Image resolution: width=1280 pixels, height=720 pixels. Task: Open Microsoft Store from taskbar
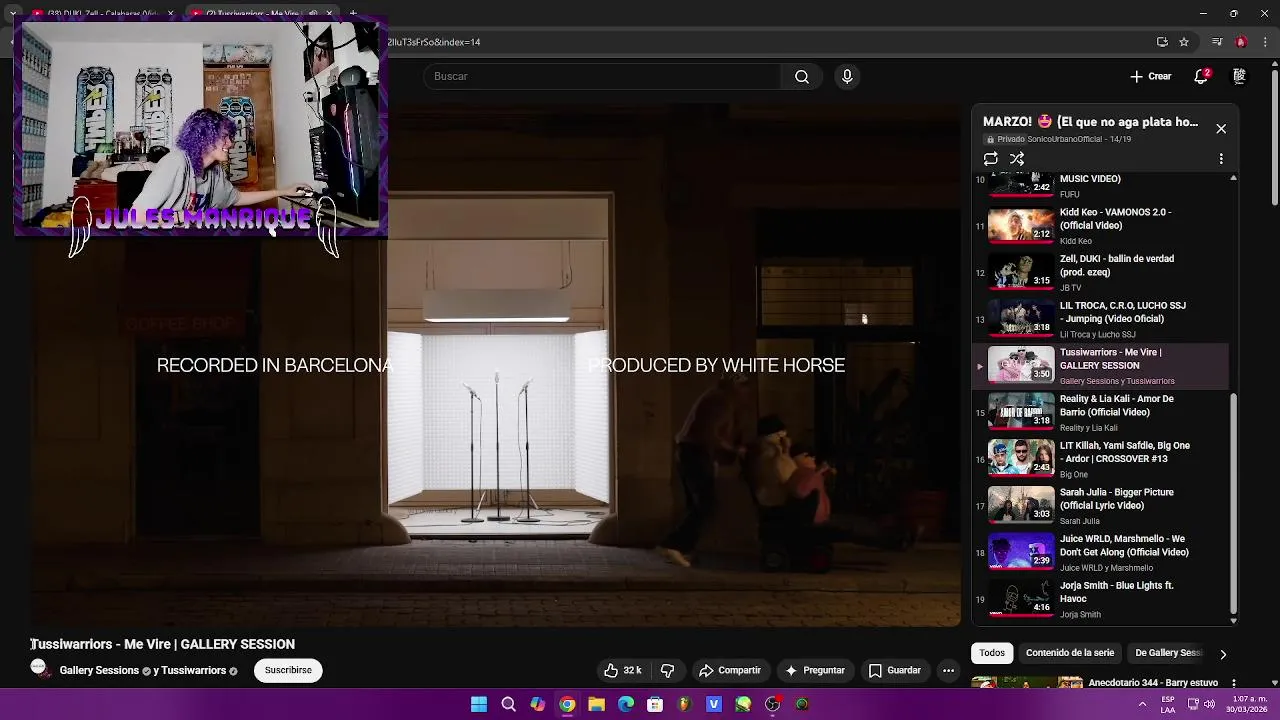(x=655, y=705)
